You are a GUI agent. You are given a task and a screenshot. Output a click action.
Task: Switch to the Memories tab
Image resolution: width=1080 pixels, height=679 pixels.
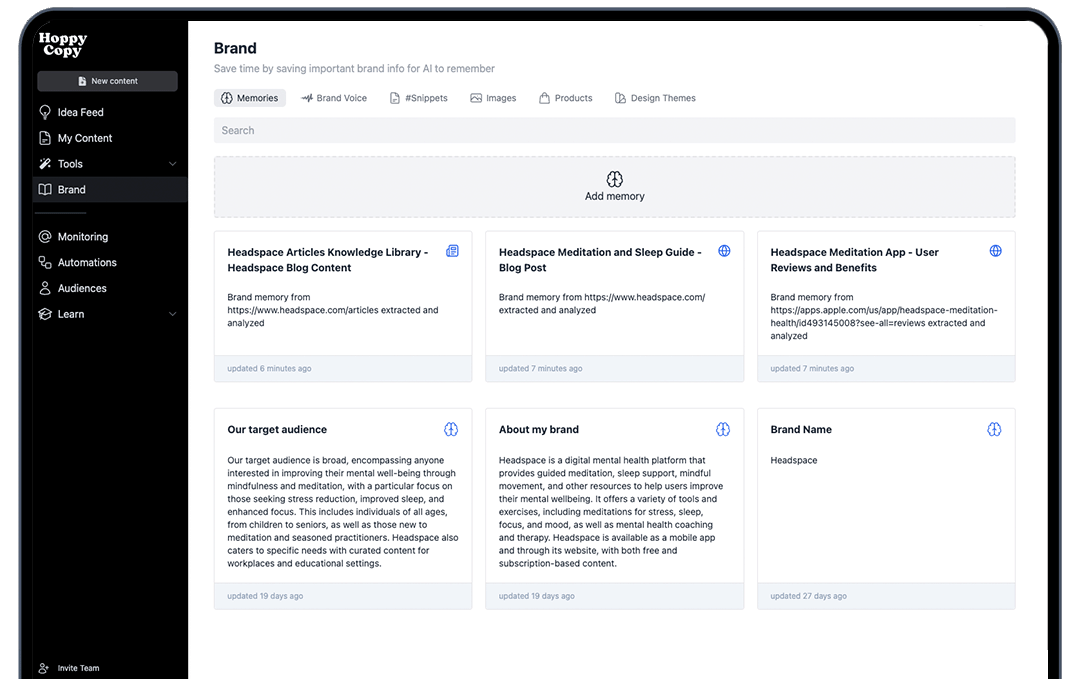(x=249, y=98)
